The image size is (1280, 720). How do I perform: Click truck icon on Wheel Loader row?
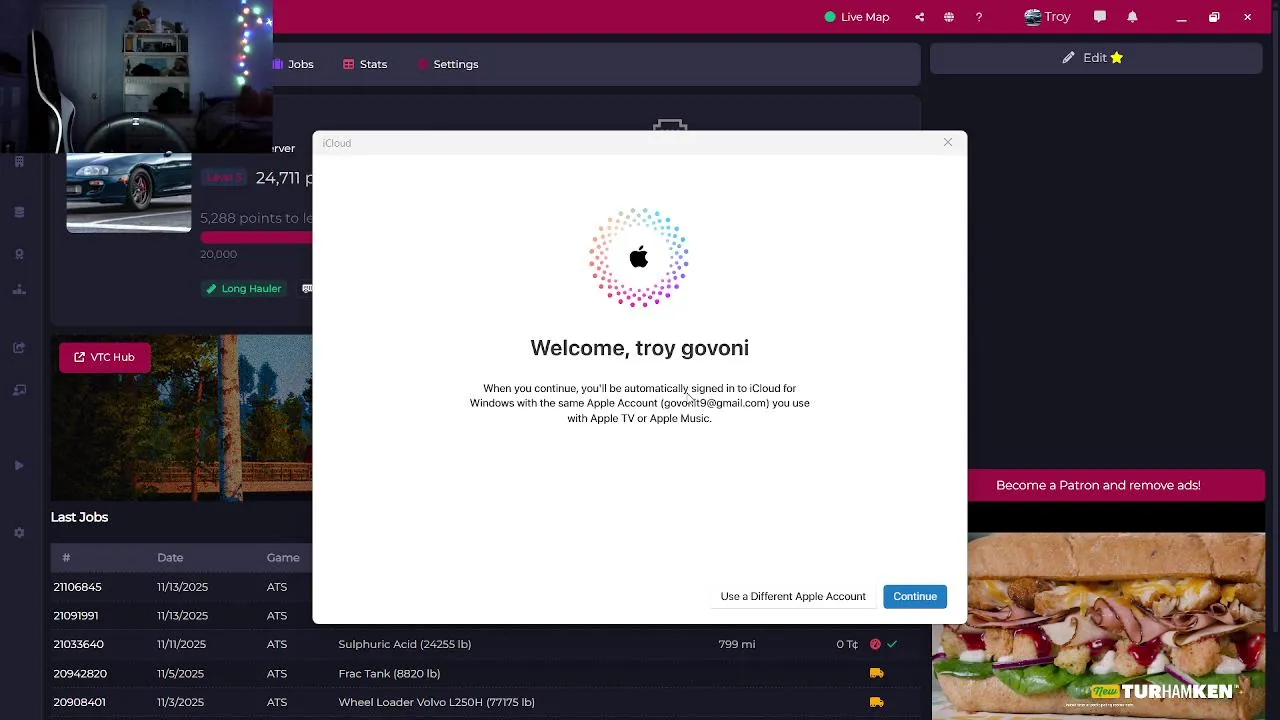pyautogui.click(x=877, y=702)
